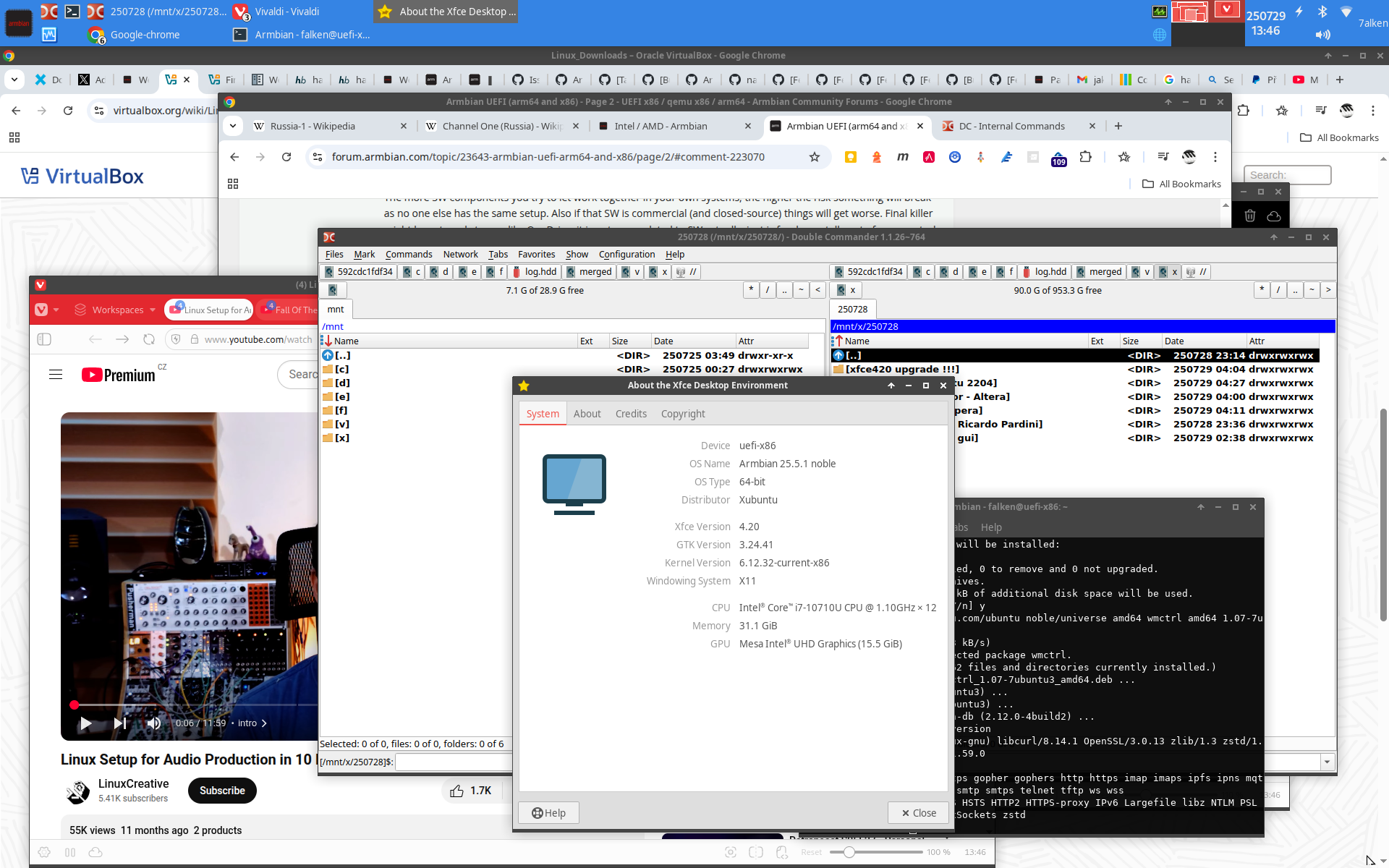
Task: Click the YouTube Premium logo
Action: pyautogui.click(x=118, y=375)
